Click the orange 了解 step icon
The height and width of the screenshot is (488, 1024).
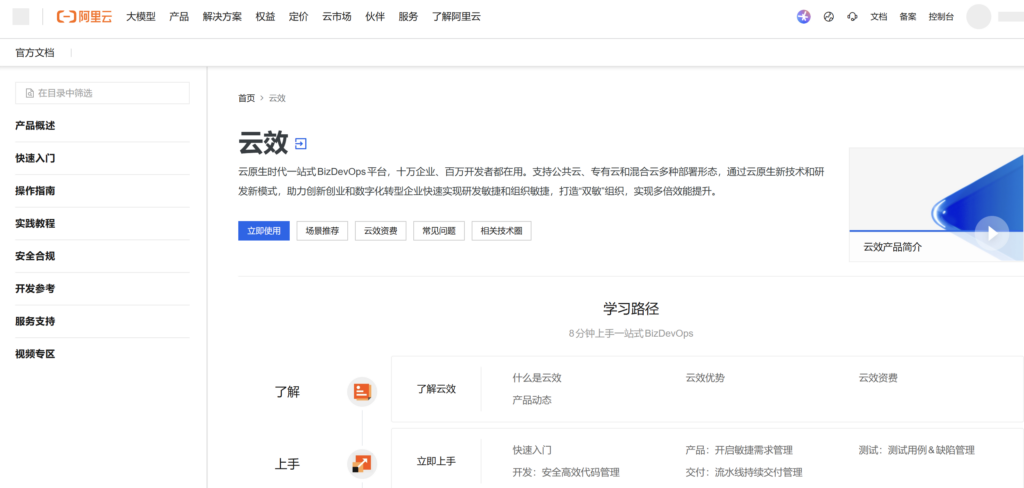362,392
